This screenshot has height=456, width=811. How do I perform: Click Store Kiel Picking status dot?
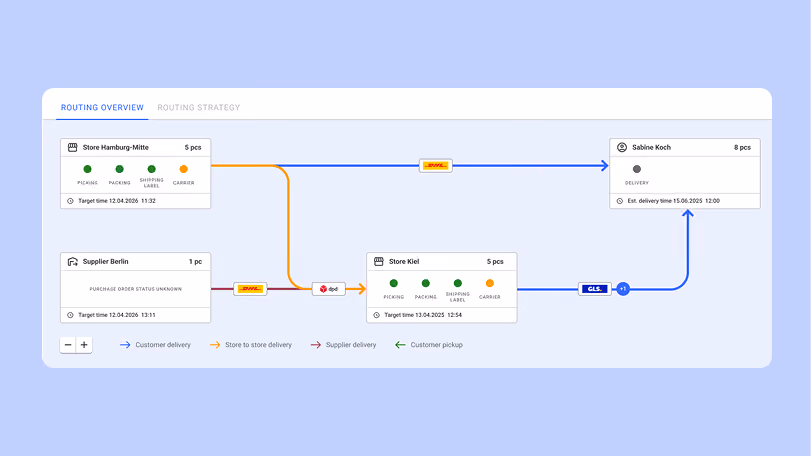pos(394,283)
